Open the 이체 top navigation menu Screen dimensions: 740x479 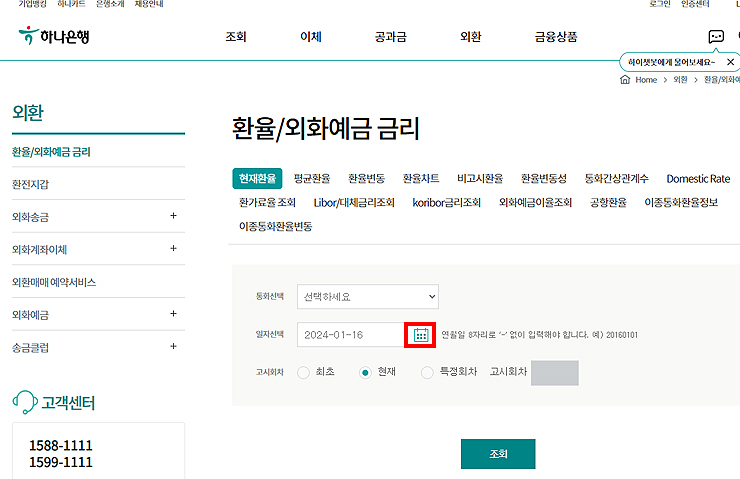[311, 37]
